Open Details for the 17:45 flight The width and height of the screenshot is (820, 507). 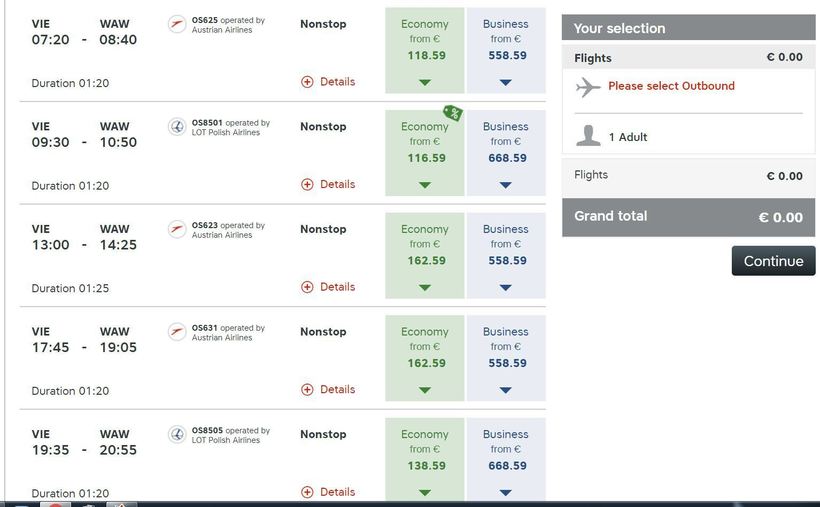(x=337, y=389)
